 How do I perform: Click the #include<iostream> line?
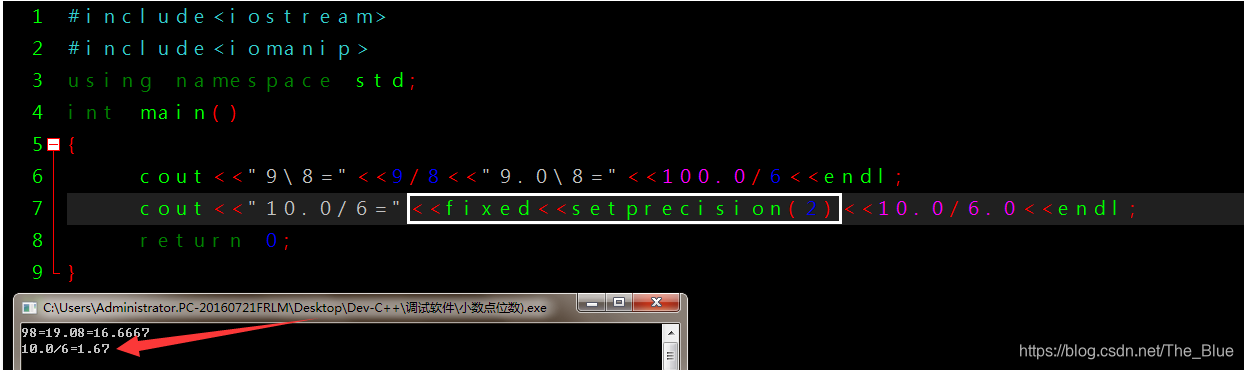click(227, 17)
